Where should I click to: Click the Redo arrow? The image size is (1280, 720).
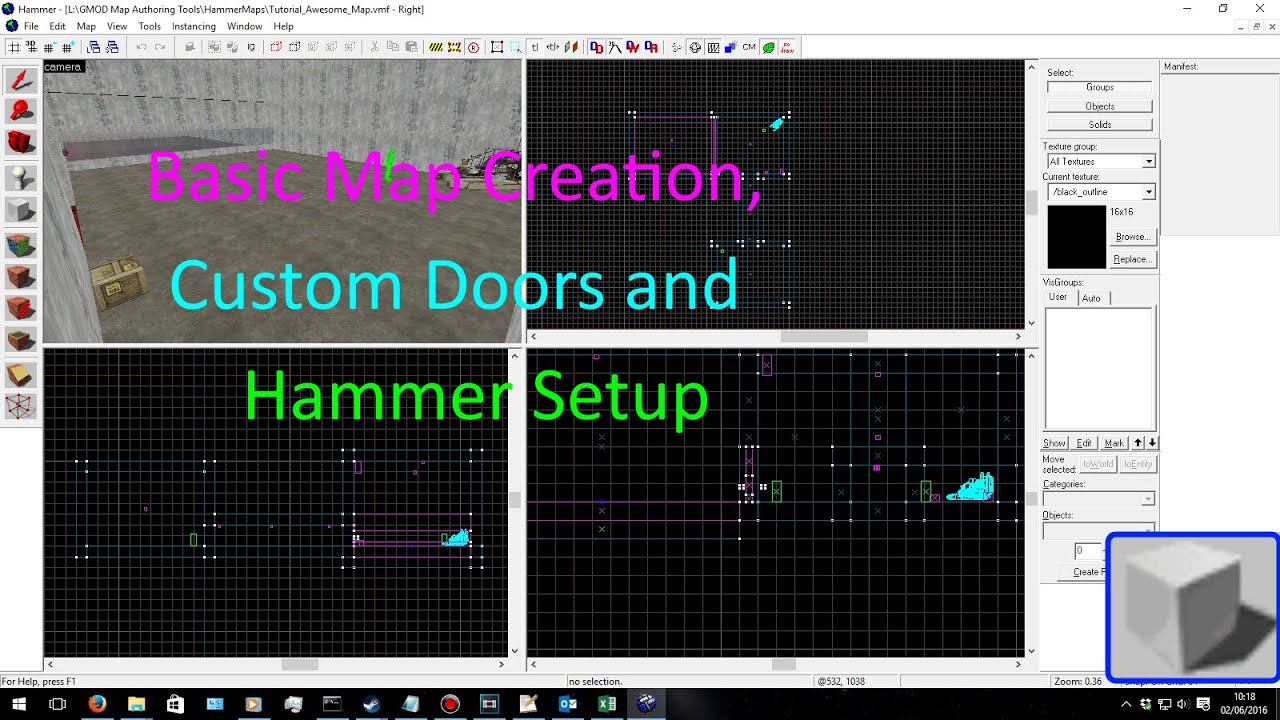[x=160, y=47]
